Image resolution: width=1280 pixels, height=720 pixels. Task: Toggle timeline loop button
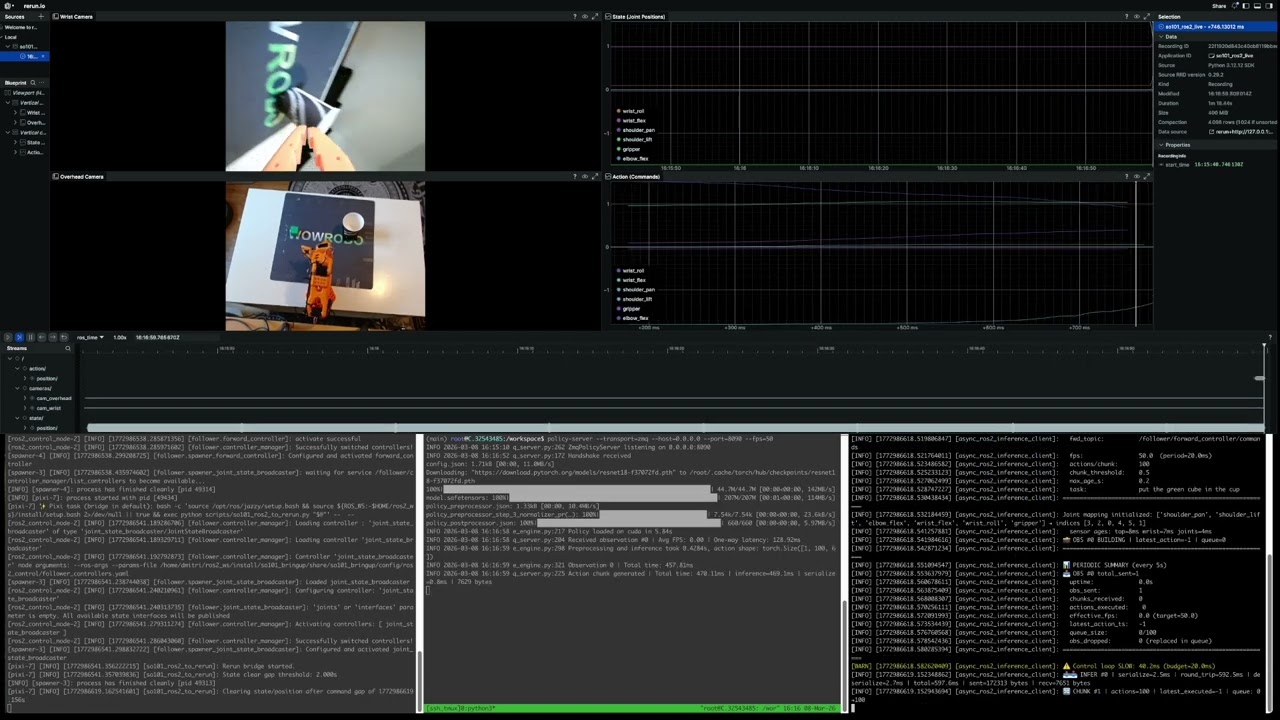(64, 337)
